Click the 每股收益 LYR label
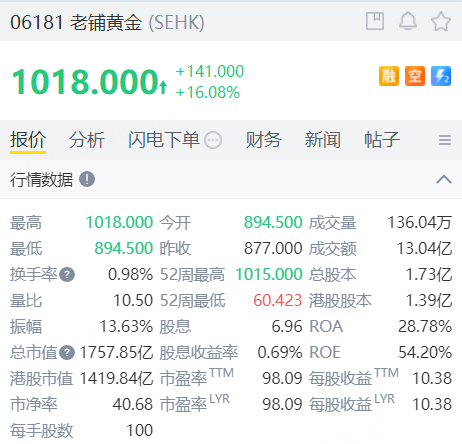Screen dimensions: 462x444 click(x=352, y=403)
